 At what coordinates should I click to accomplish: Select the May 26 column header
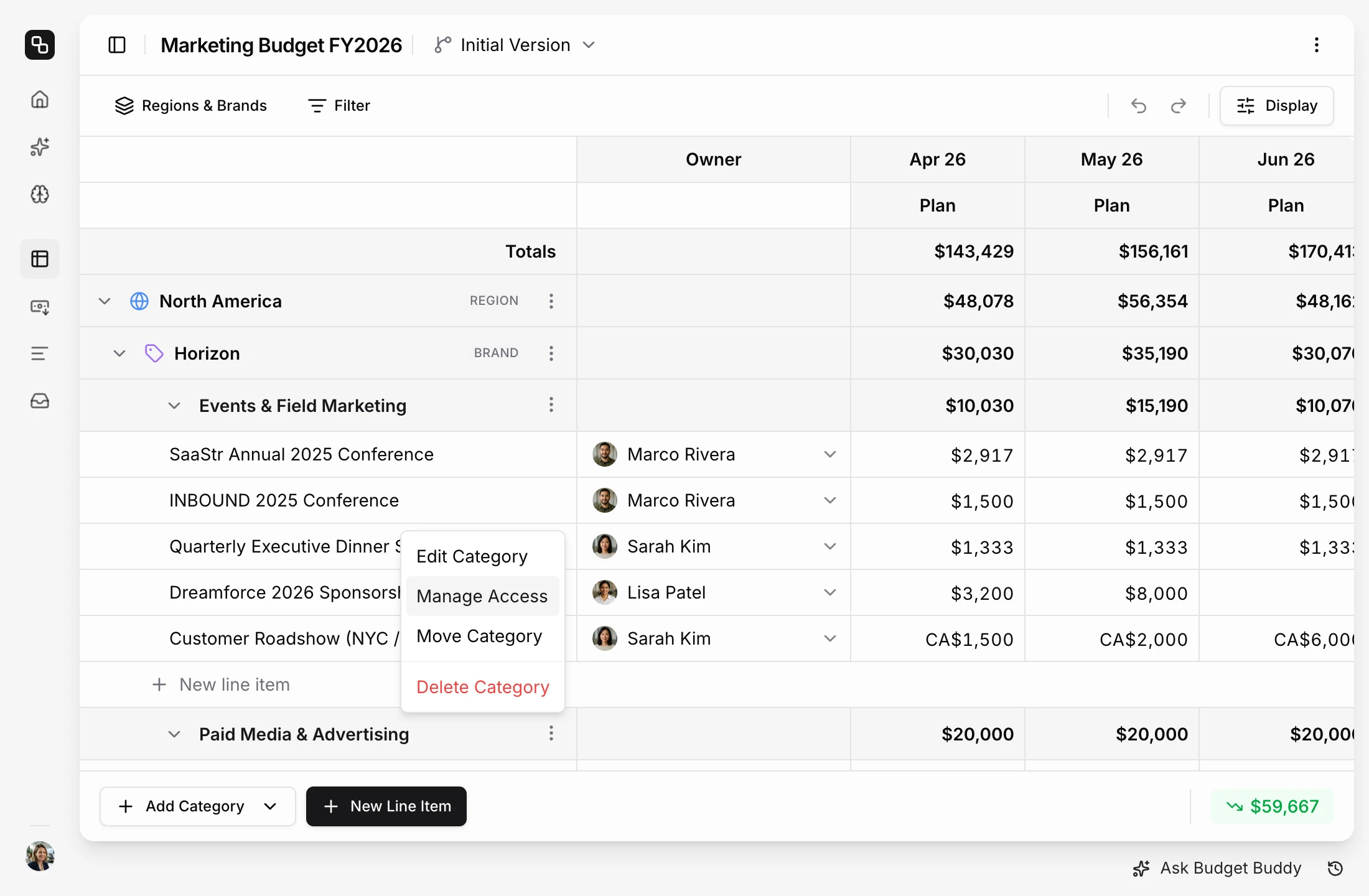coord(1112,159)
